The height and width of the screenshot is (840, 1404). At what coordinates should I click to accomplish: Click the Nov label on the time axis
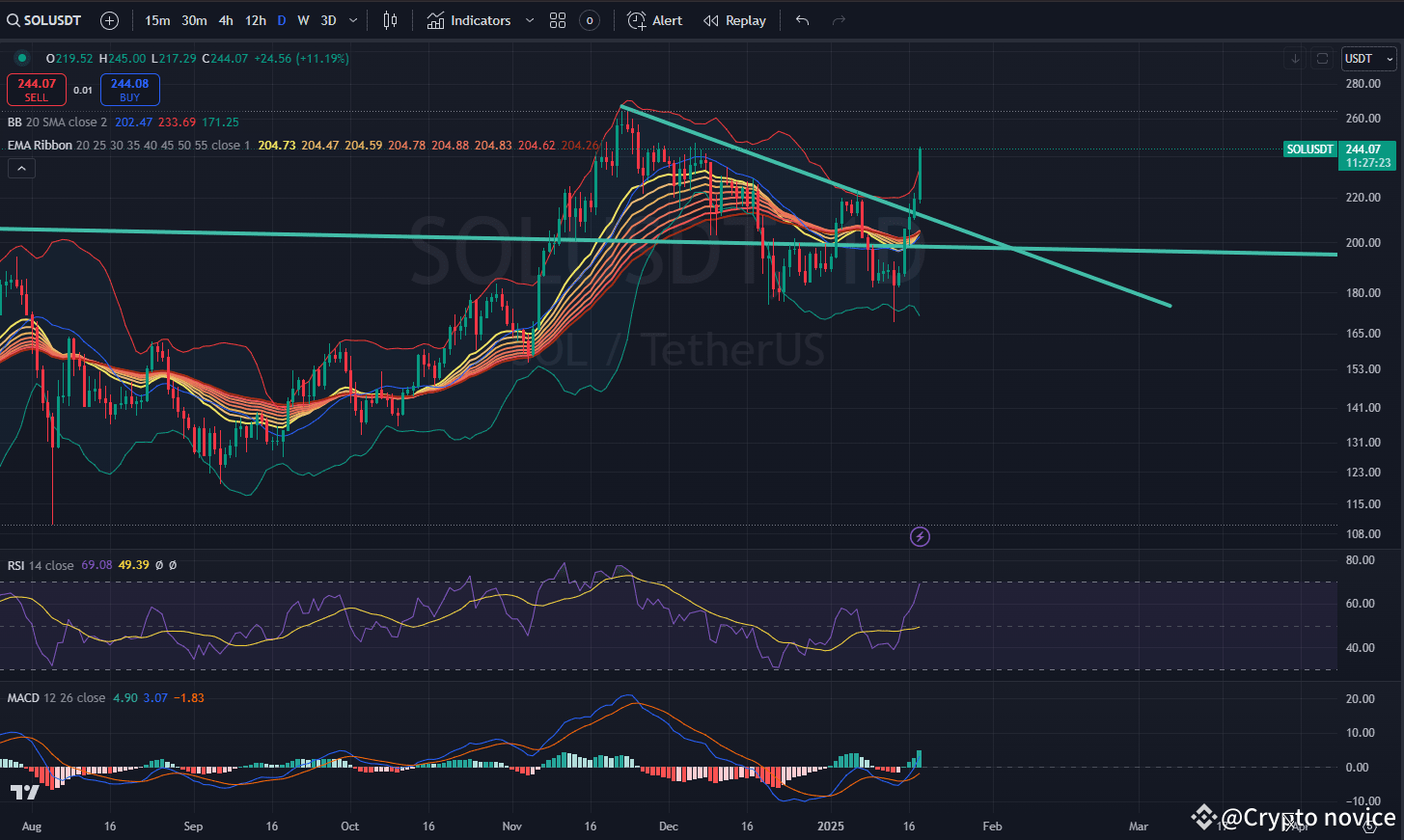(x=512, y=826)
